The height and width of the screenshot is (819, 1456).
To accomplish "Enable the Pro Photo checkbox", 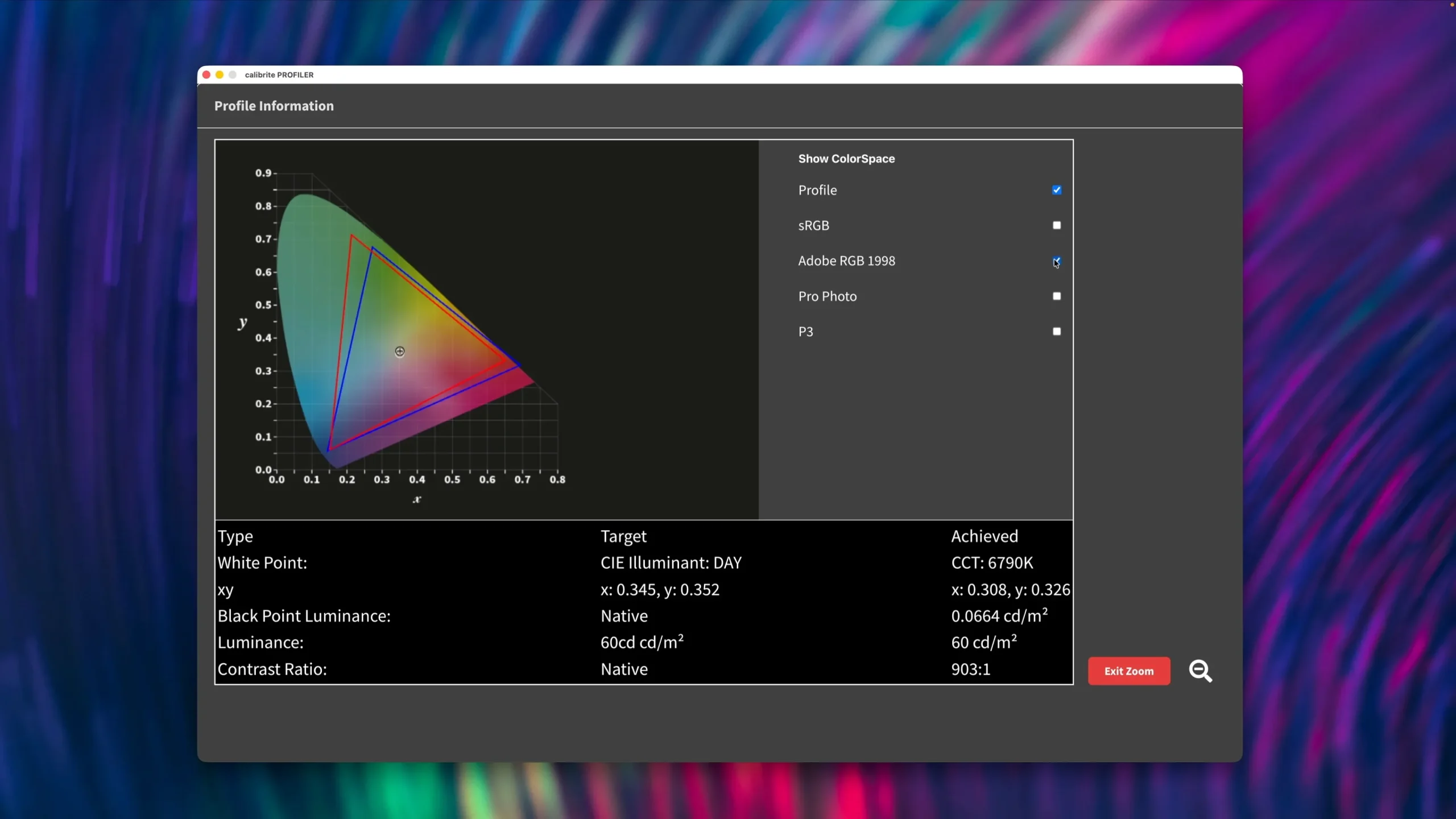I will point(1057,296).
